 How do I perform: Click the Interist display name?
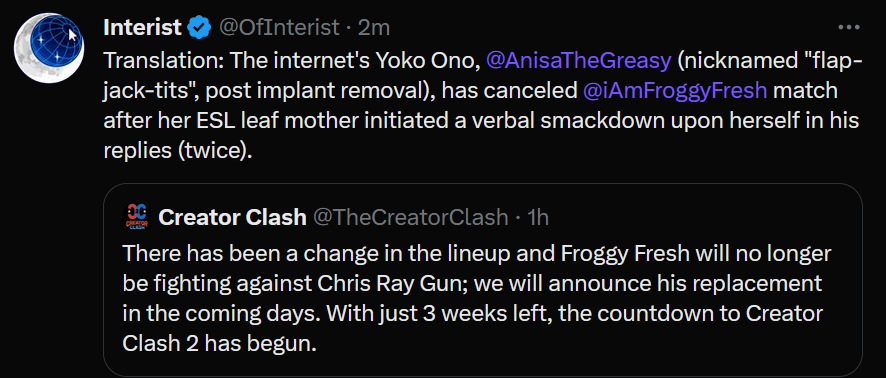(142, 27)
